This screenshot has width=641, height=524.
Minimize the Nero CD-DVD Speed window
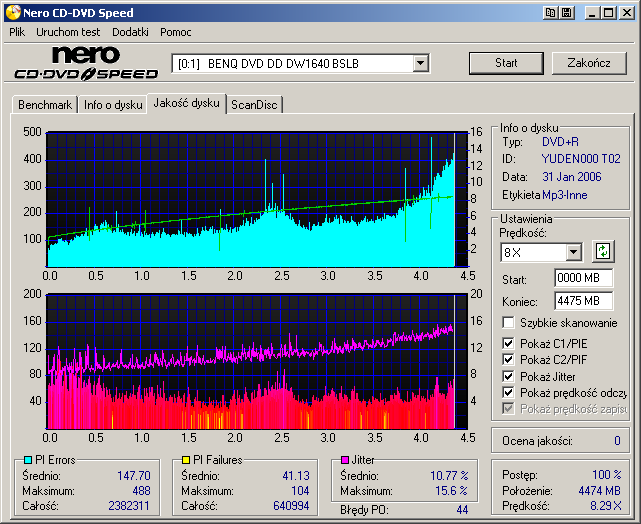(592, 13)
